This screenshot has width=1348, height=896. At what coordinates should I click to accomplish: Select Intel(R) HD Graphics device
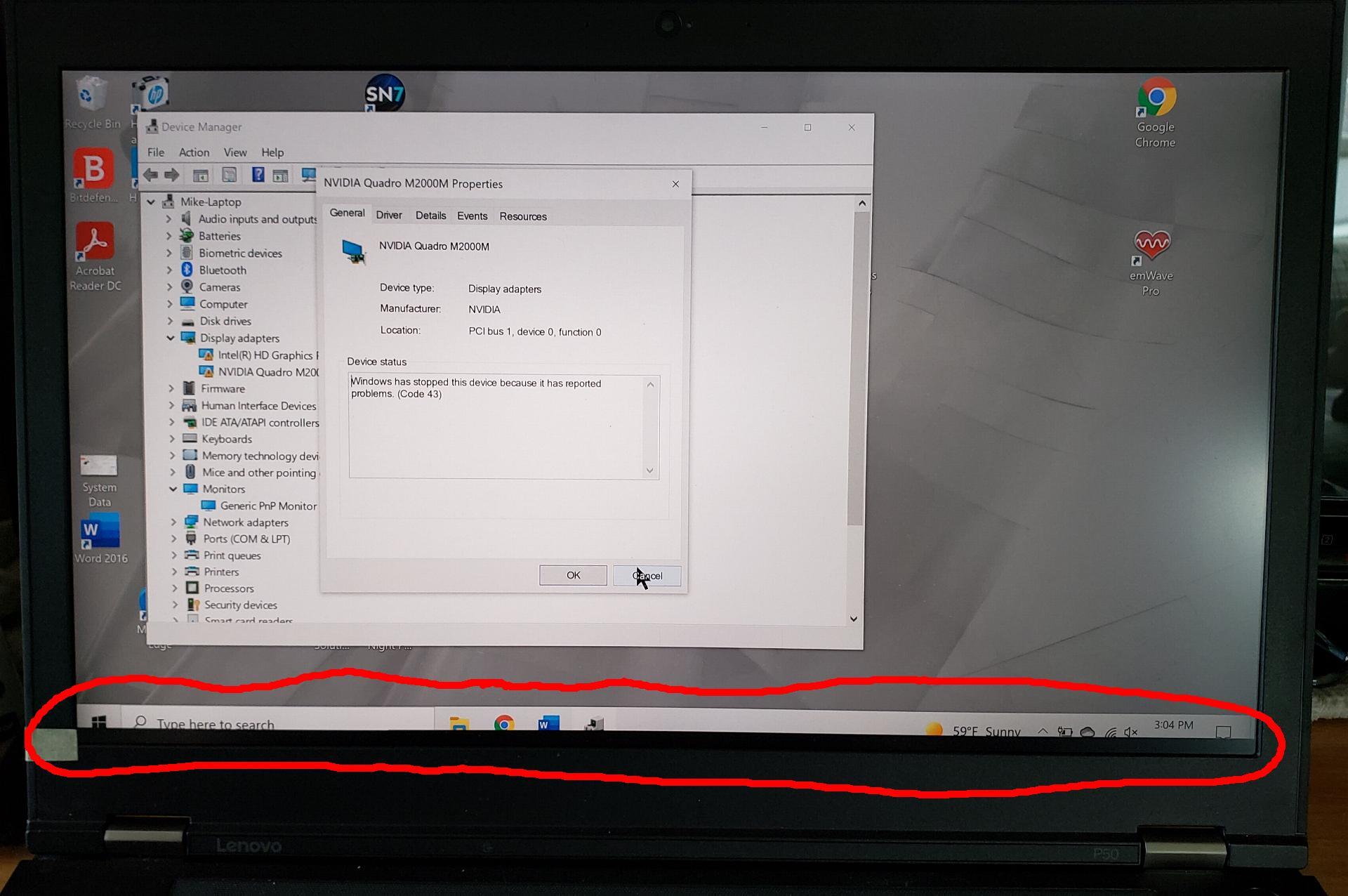[260, 355]
